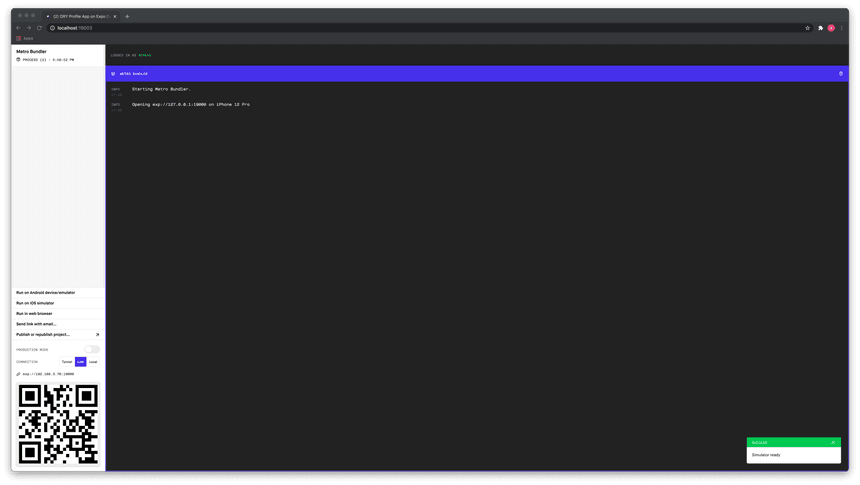Run on Android device/emulator
The image size is (860, 485).
coord(46,292)
